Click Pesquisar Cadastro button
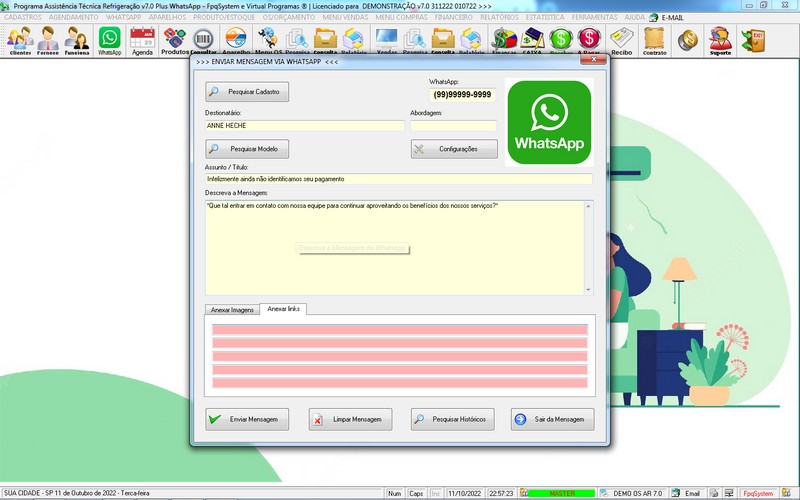 point(247,92)
